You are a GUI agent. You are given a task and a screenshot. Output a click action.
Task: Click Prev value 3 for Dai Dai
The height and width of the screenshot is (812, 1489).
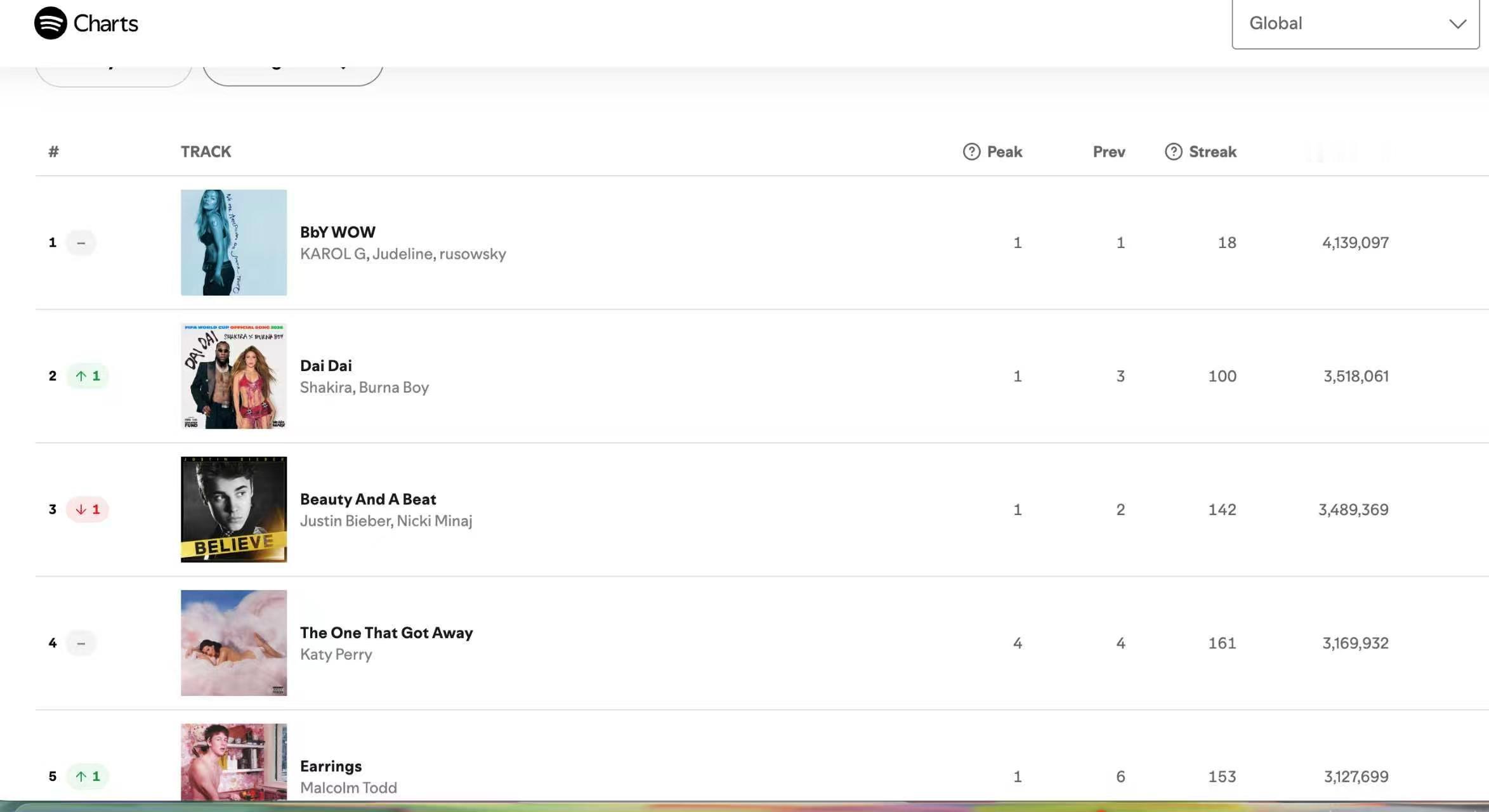pos(1120,376)
